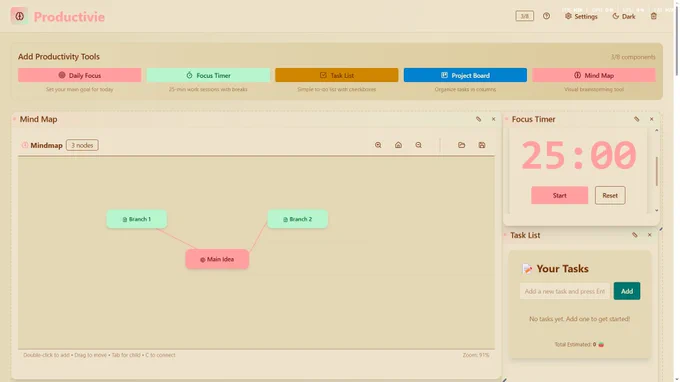This screenshot has width=680, height=382.
Task: Click the Focus Timer scroll down arrow
Action: pyautogui.click(x=657, y=210)
